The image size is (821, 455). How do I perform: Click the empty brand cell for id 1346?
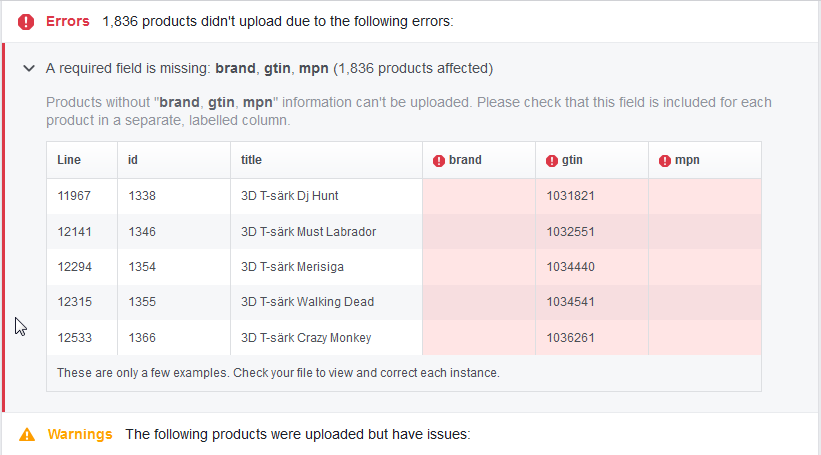click(x=478, y=232)
